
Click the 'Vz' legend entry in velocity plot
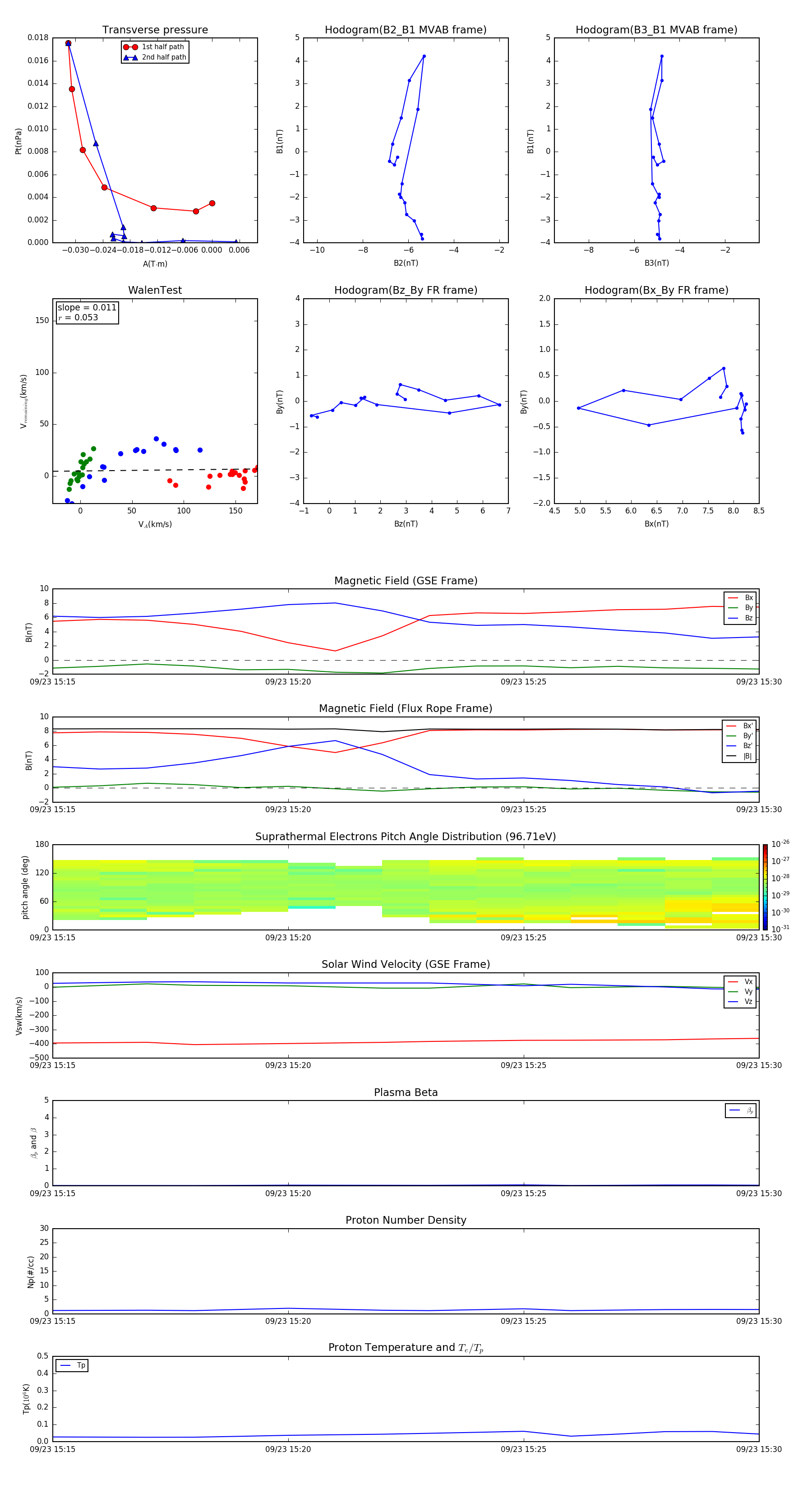[740, 1002]
